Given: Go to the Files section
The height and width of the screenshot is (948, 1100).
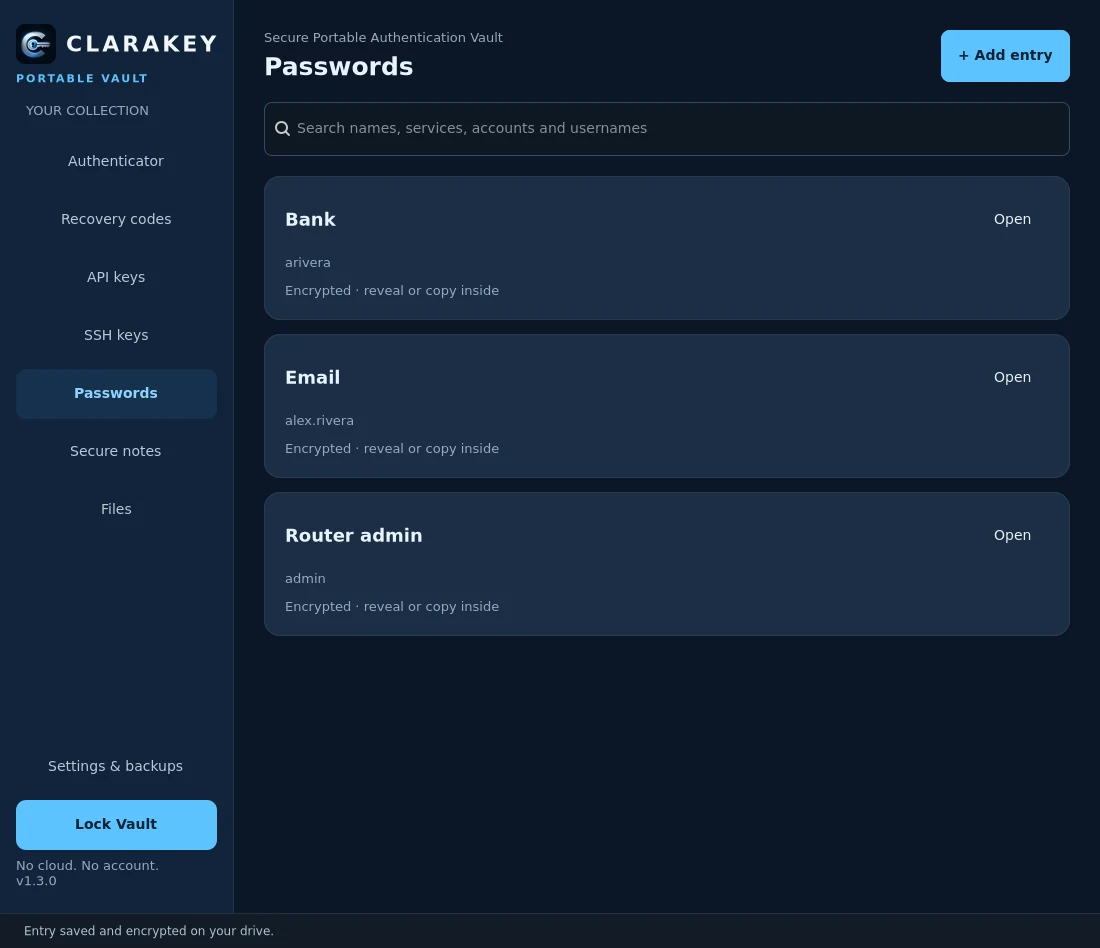Looking at the screenshot, I should 116,509.
